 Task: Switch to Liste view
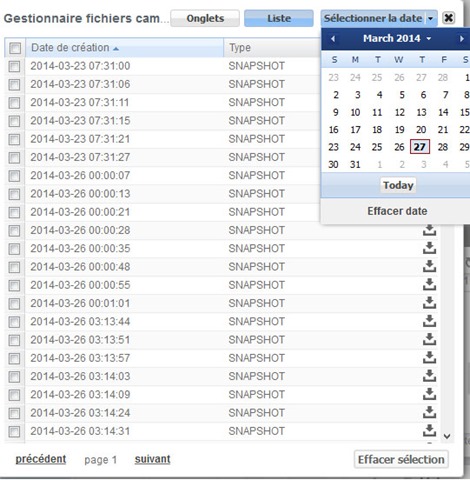click(x=279, y=18)
